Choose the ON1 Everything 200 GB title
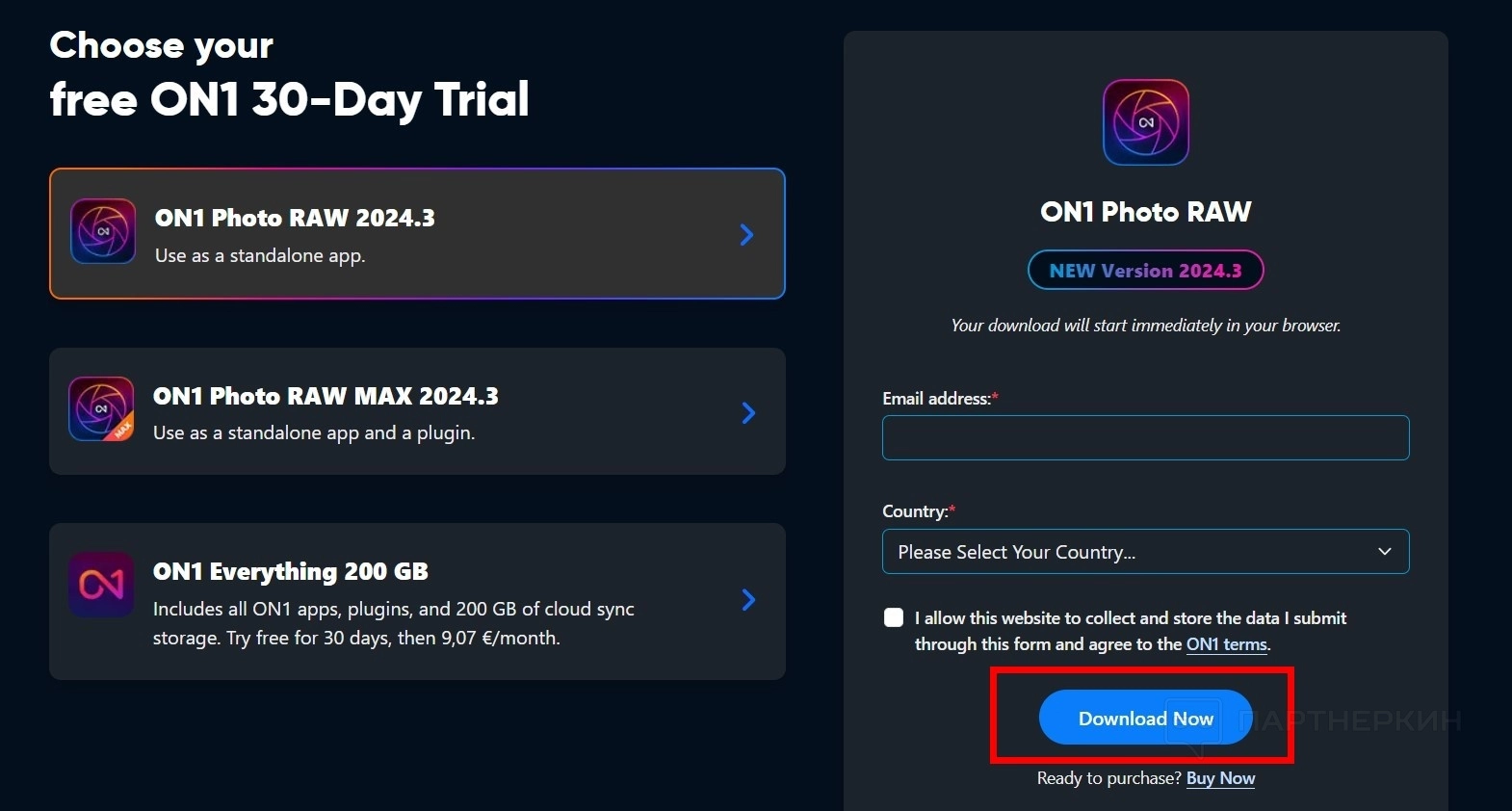This screenshot has width=1512, height=811. coord(290,572)
